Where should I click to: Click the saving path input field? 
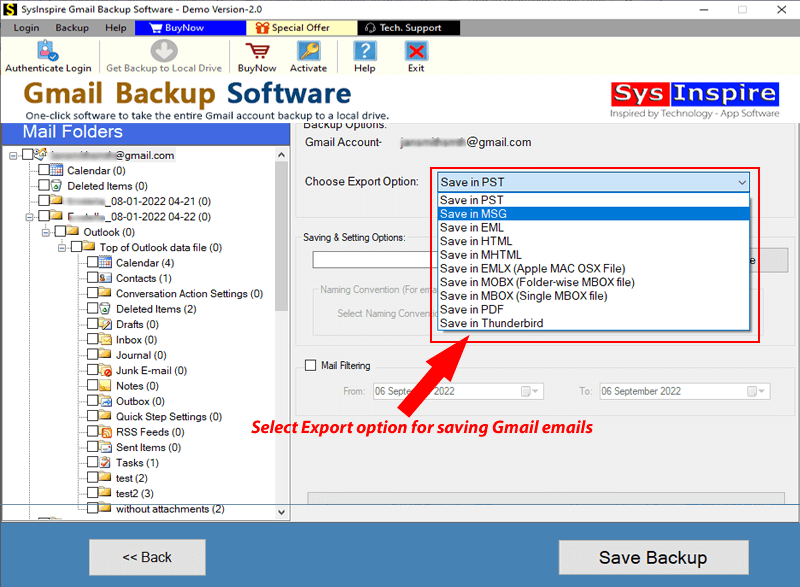tap(373, 260)
